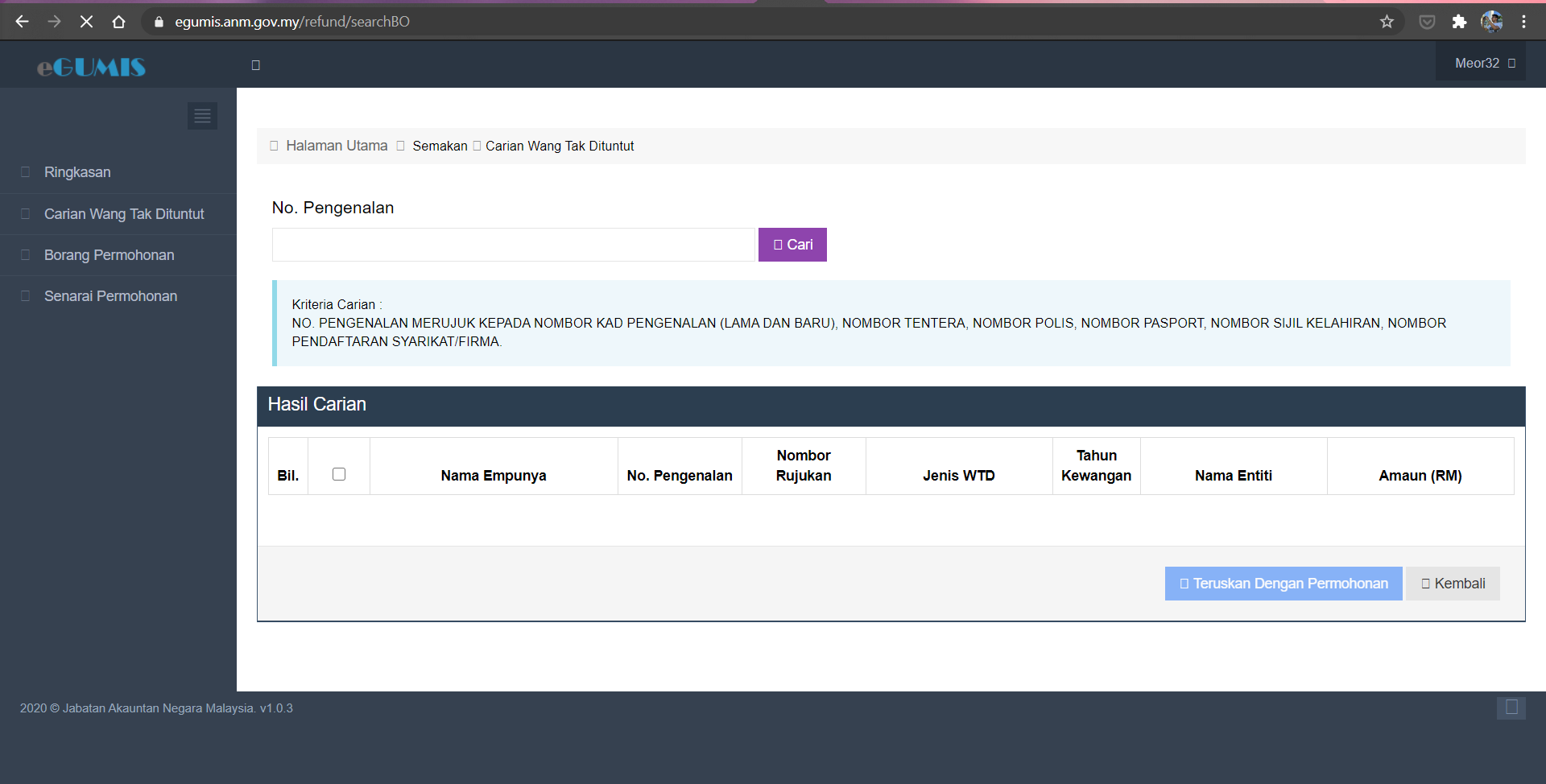Stop page loading with X button
The height and width of the screenshot is (784, 1546).
[86, 22]
